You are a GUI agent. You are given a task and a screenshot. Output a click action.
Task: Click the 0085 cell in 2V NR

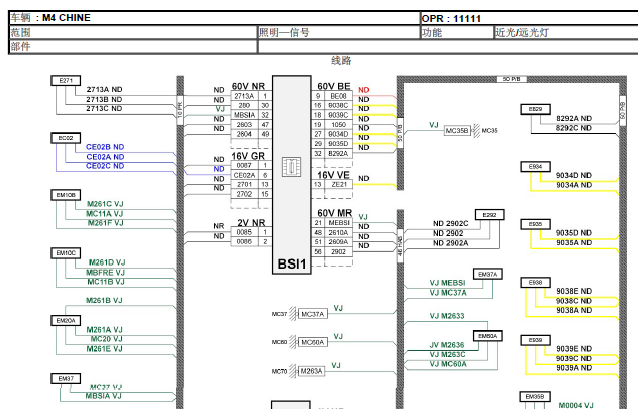coord(244,232)
